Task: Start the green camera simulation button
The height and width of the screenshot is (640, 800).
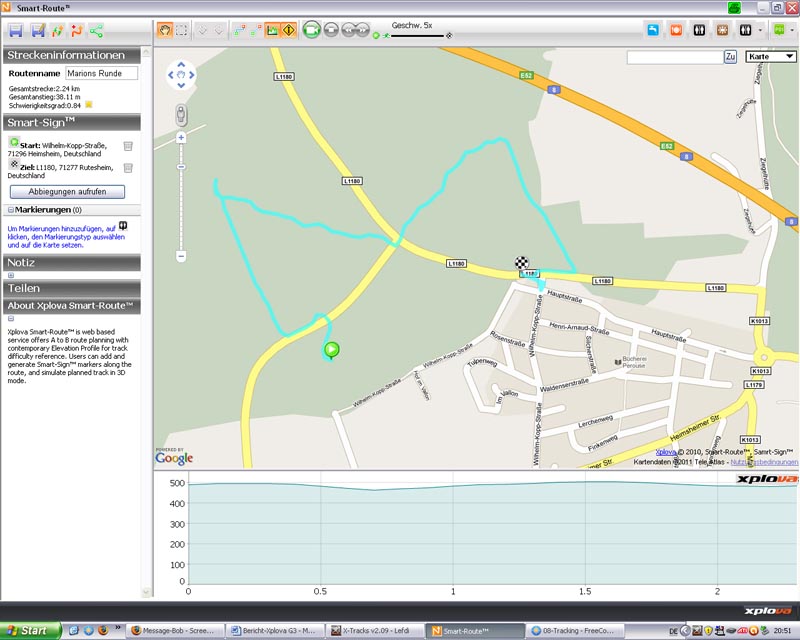Action: point(311,30)
